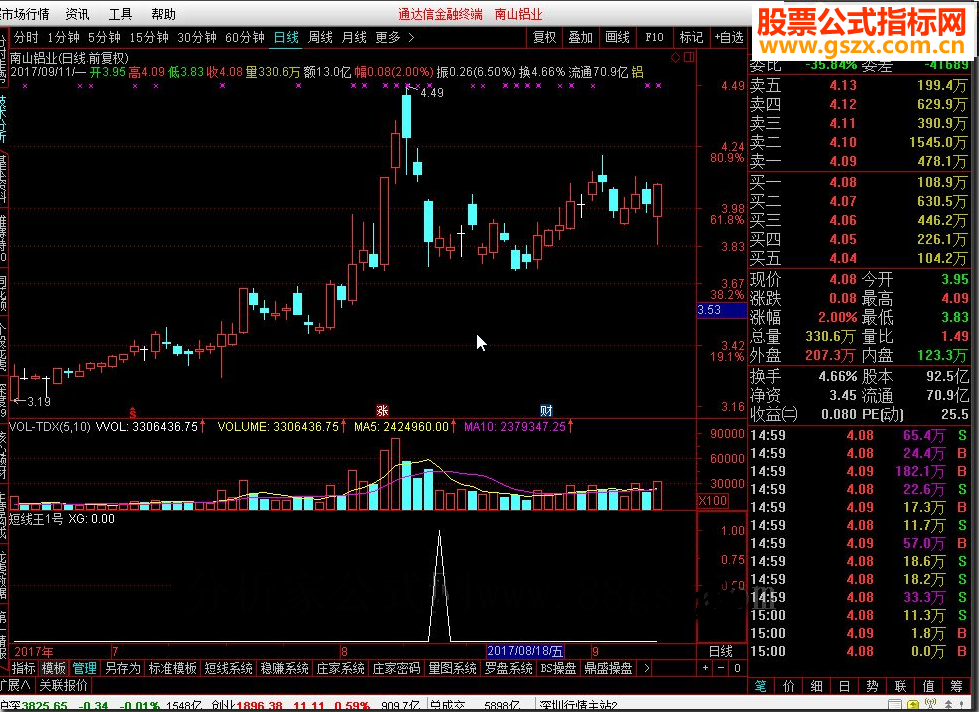Image resolution: width=979 pixels, height=712 pixels.
Task: Select the 庄家系统 tab
Action: point(340,668)
